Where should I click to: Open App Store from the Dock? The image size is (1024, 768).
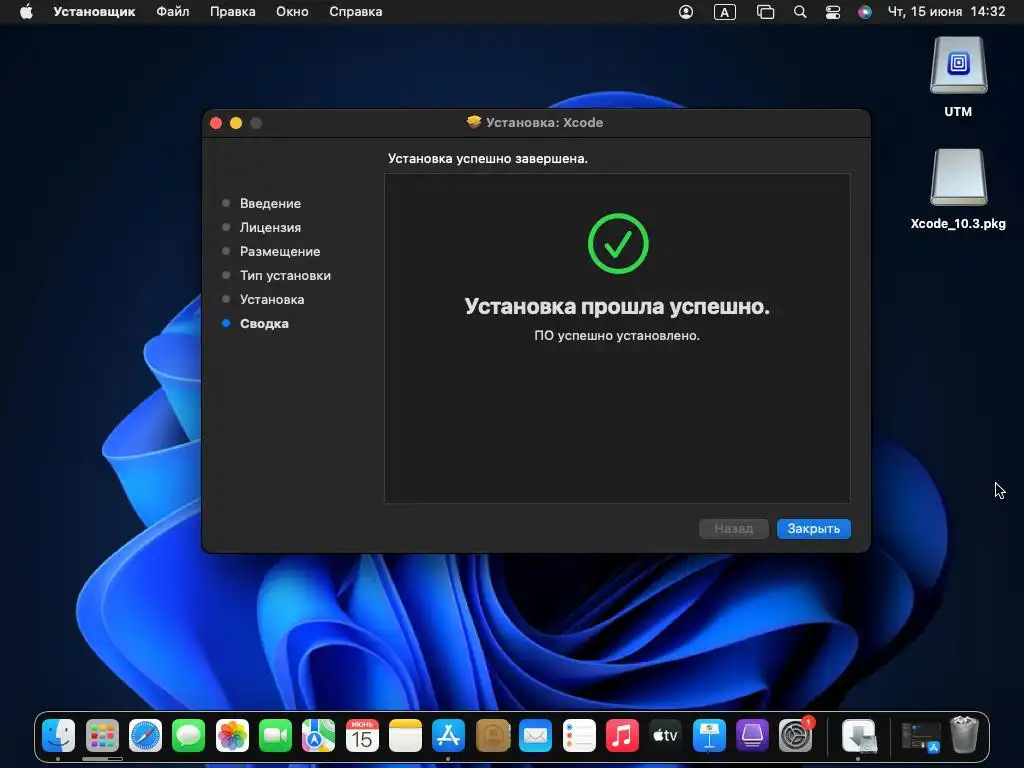449,736
